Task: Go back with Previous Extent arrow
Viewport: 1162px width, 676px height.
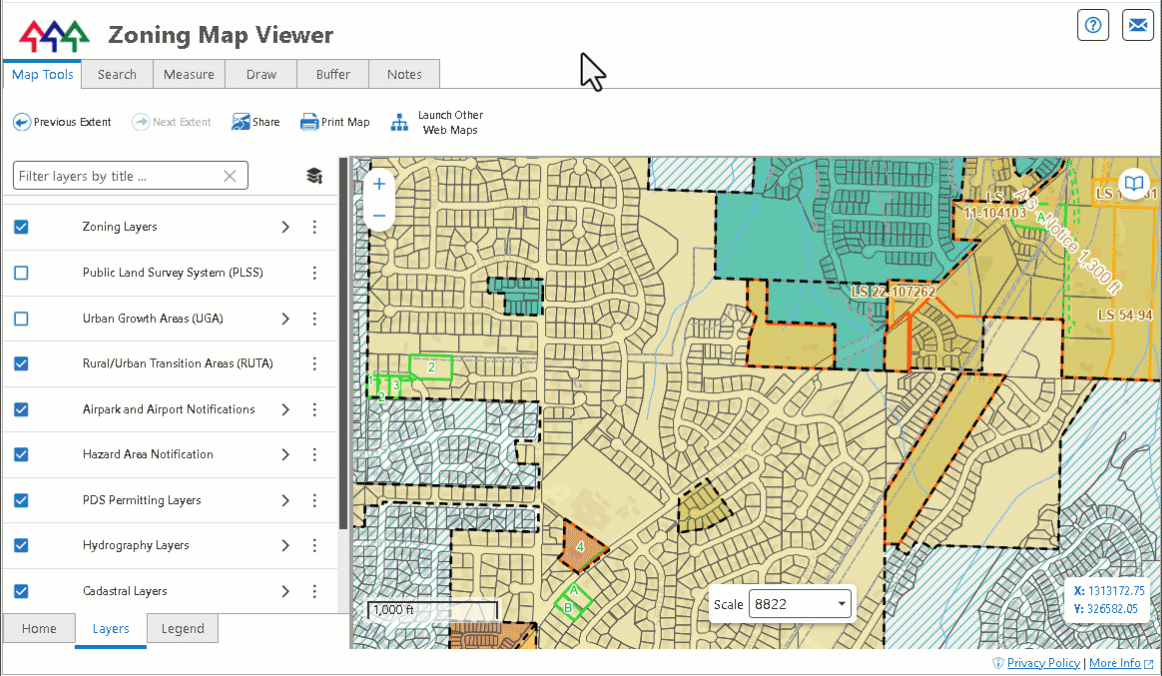Action: point(21,122)
